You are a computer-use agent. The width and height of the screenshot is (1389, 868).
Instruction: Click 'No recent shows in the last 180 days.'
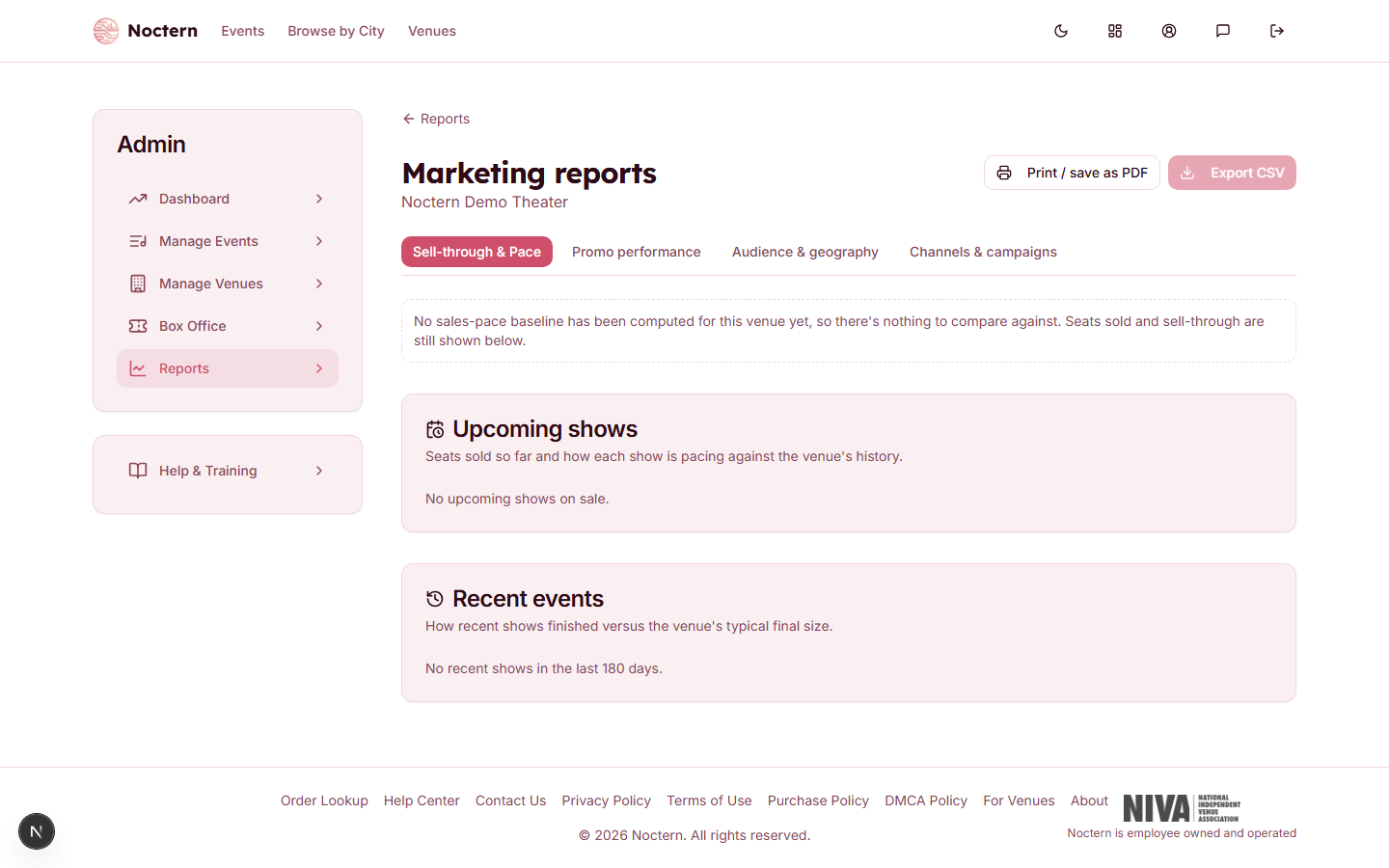(544, 668)
